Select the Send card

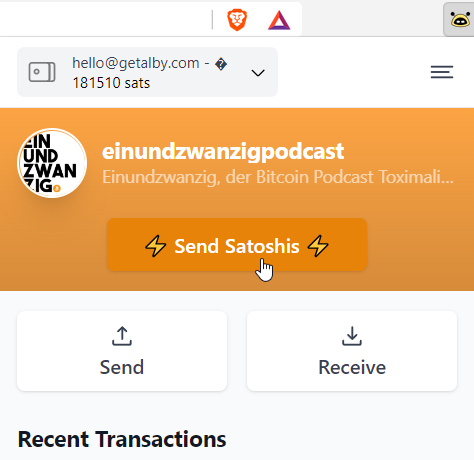pyautogui.click(x=122, y=351)
